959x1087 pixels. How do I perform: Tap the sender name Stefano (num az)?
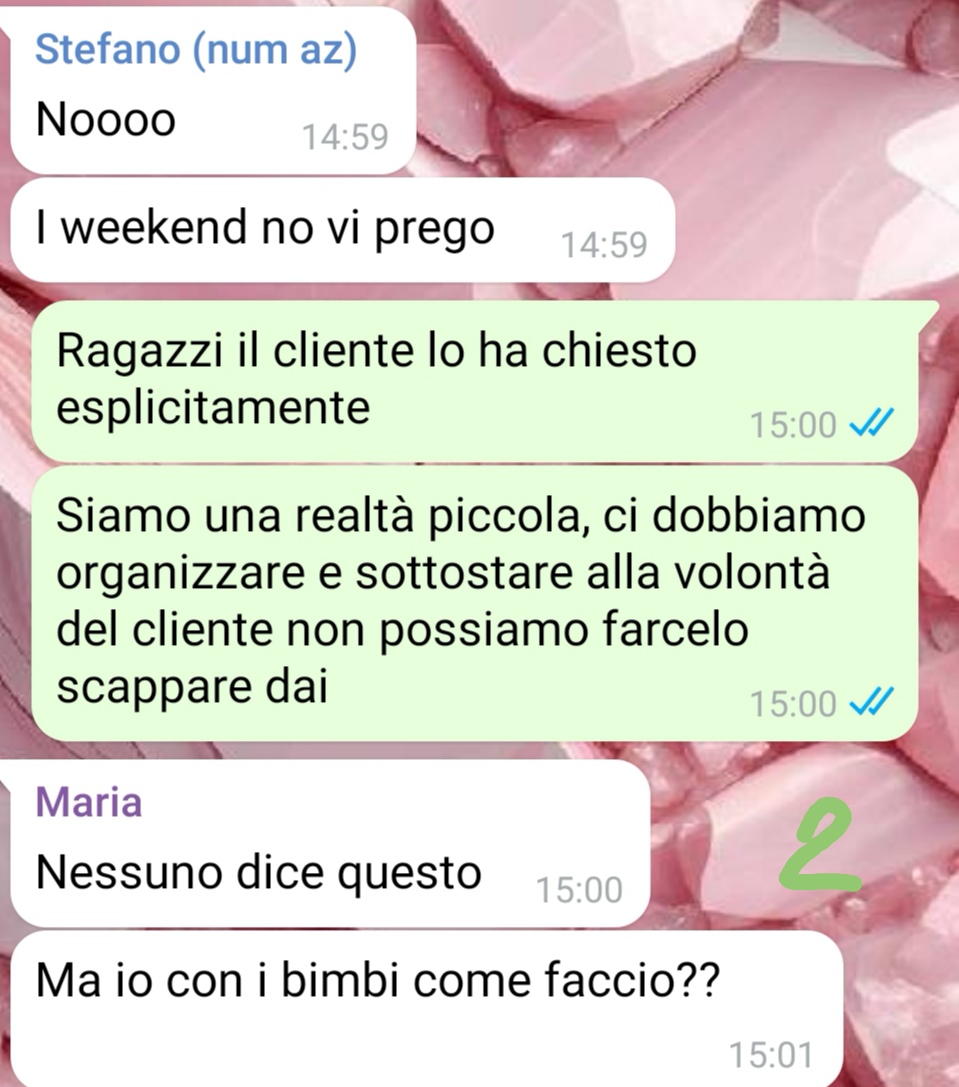pos(196,49)
